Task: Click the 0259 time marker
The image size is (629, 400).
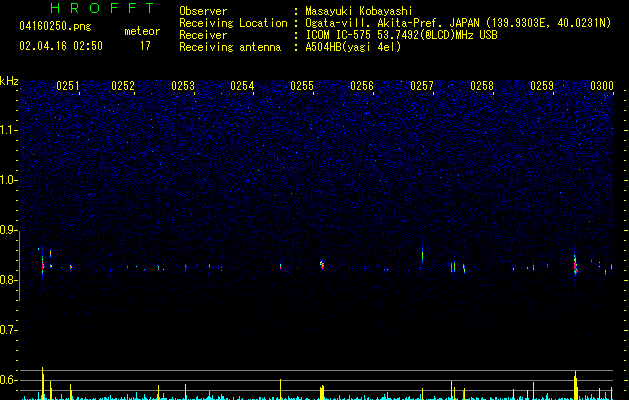Action: point(542,86)
